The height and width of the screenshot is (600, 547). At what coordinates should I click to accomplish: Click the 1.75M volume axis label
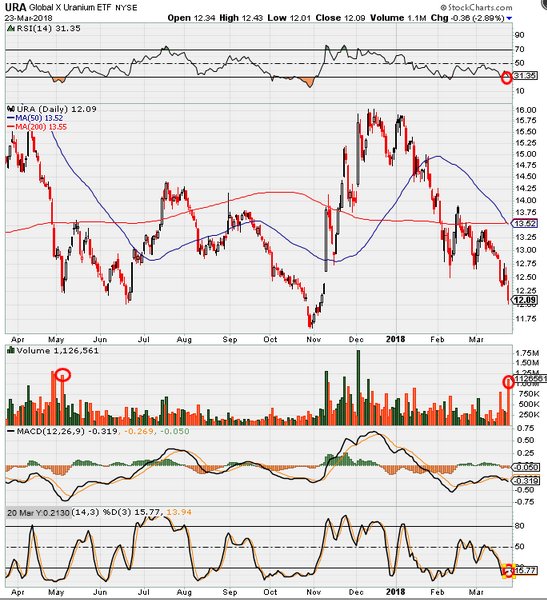[527, 353]
